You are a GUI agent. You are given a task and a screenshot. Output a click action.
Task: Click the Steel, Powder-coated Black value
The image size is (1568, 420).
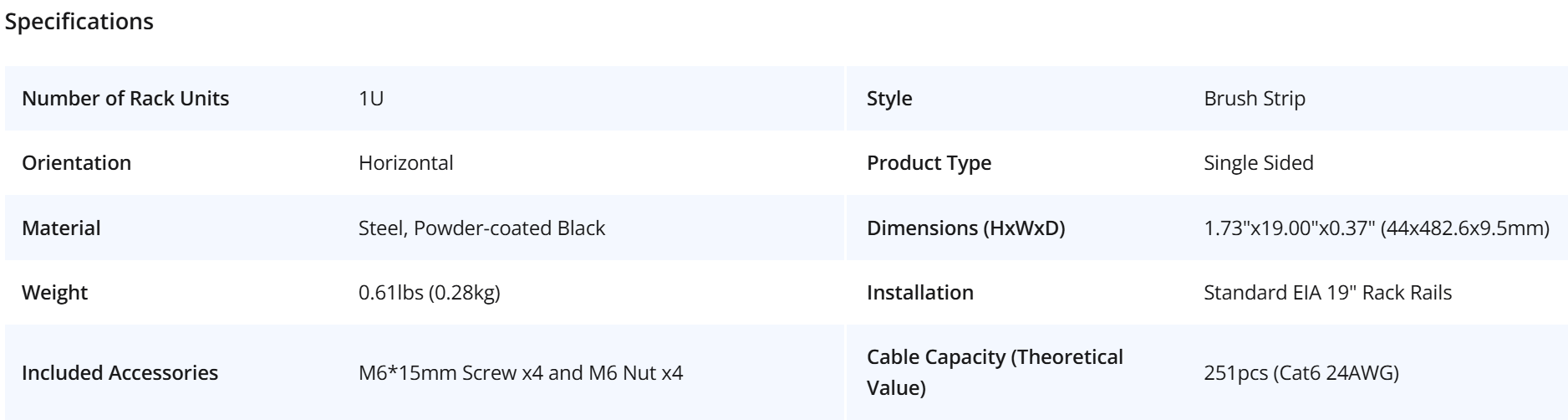[481, 228]
